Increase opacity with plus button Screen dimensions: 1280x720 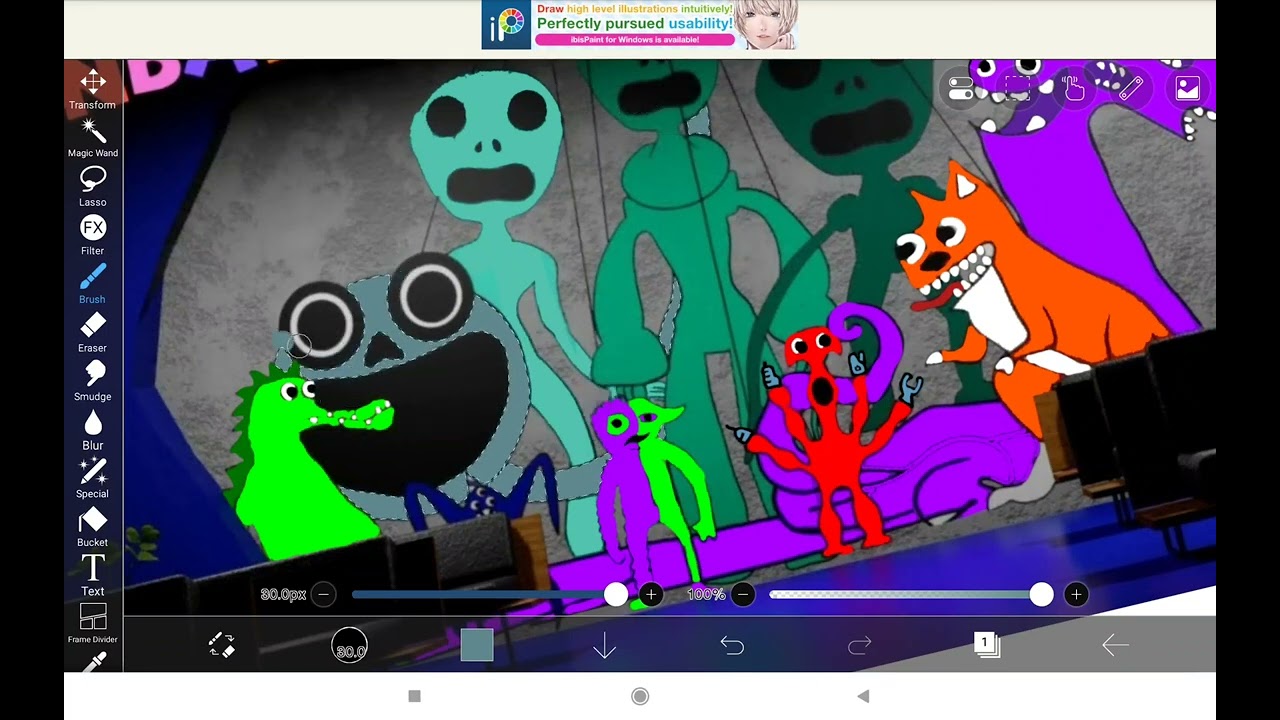coord(1076,594)
